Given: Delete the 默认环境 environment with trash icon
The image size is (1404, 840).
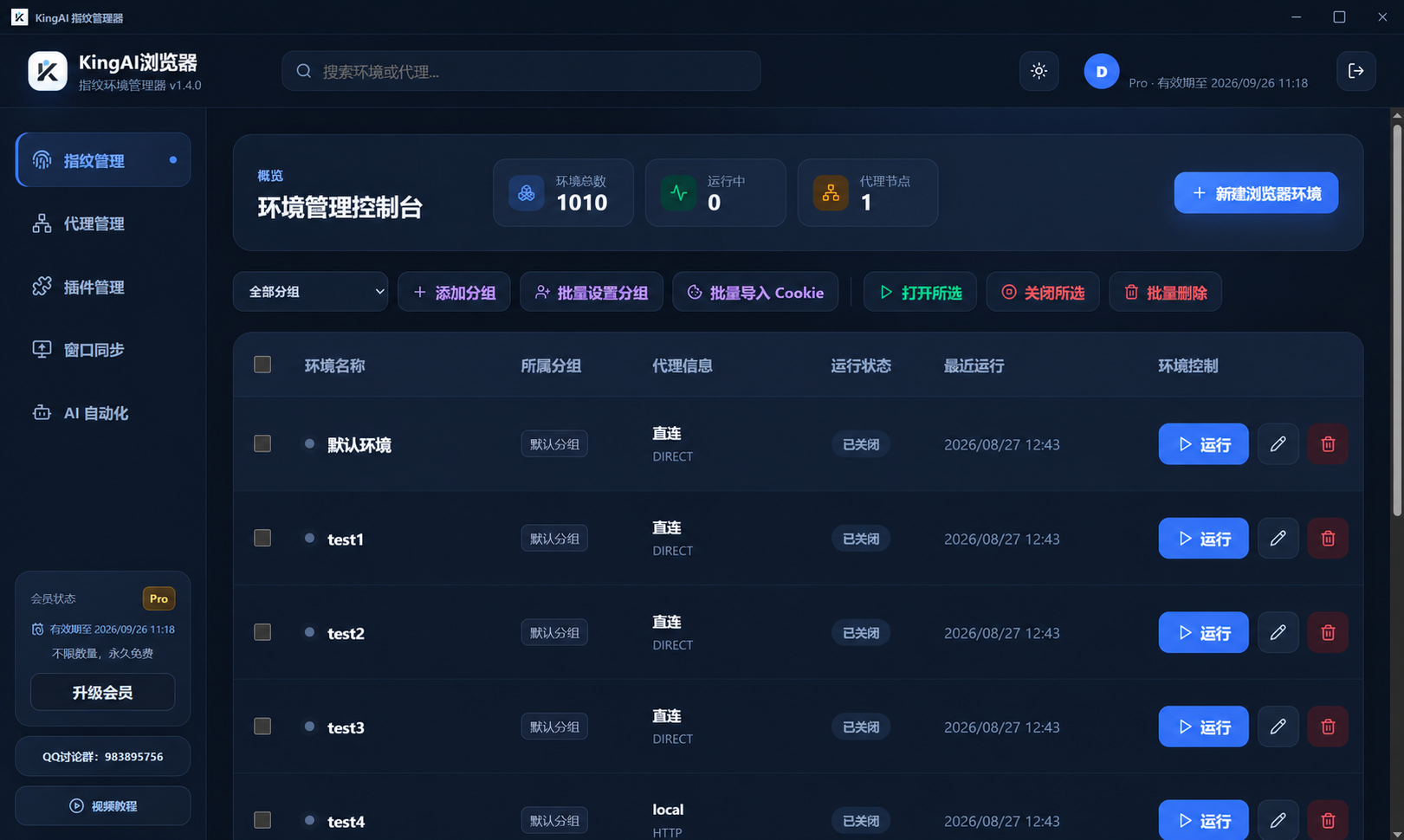Looking at the screenshot, I should (x=1328, y=444).
